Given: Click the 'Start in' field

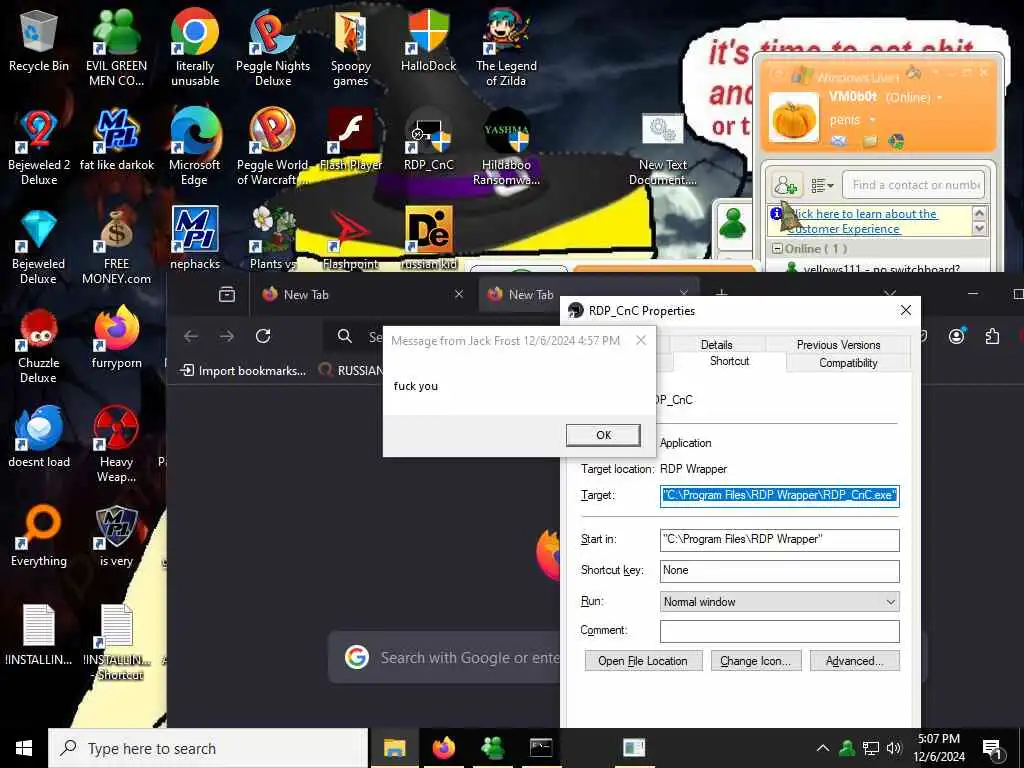Looking at the screenshot, I should [779, 539].
